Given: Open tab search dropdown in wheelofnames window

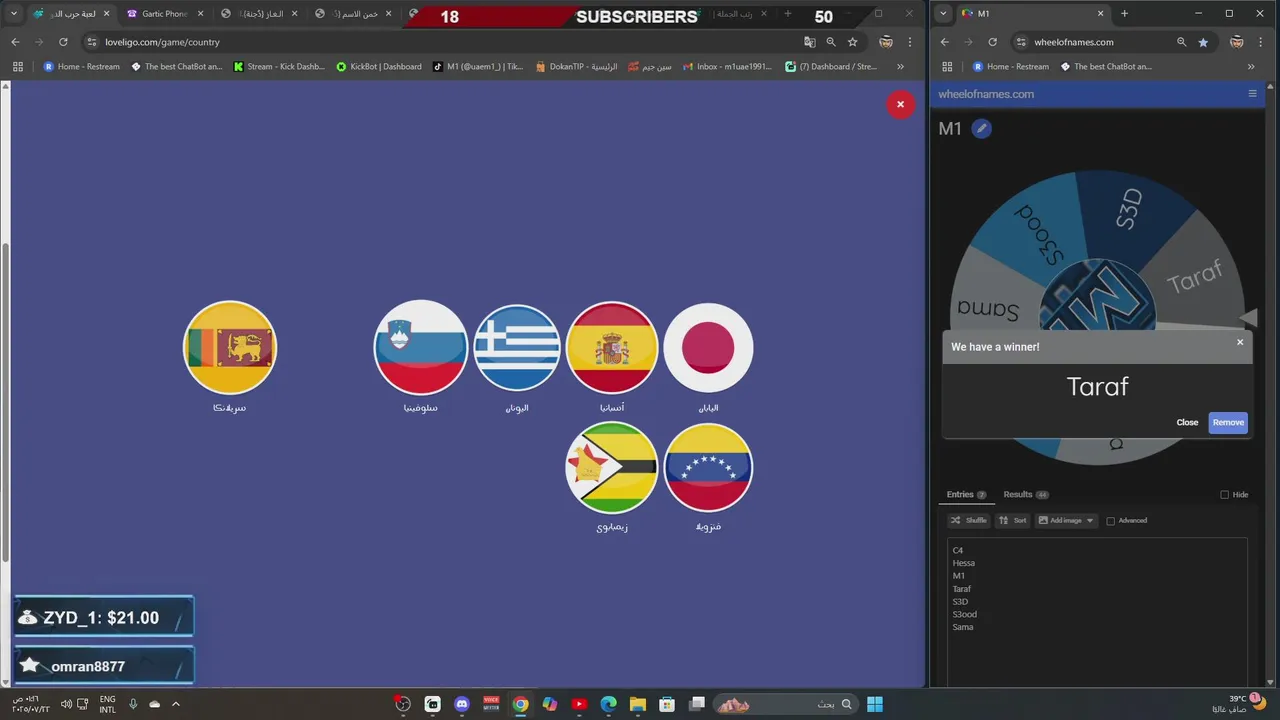Looking at the screenshot, I should pos(943,14).
